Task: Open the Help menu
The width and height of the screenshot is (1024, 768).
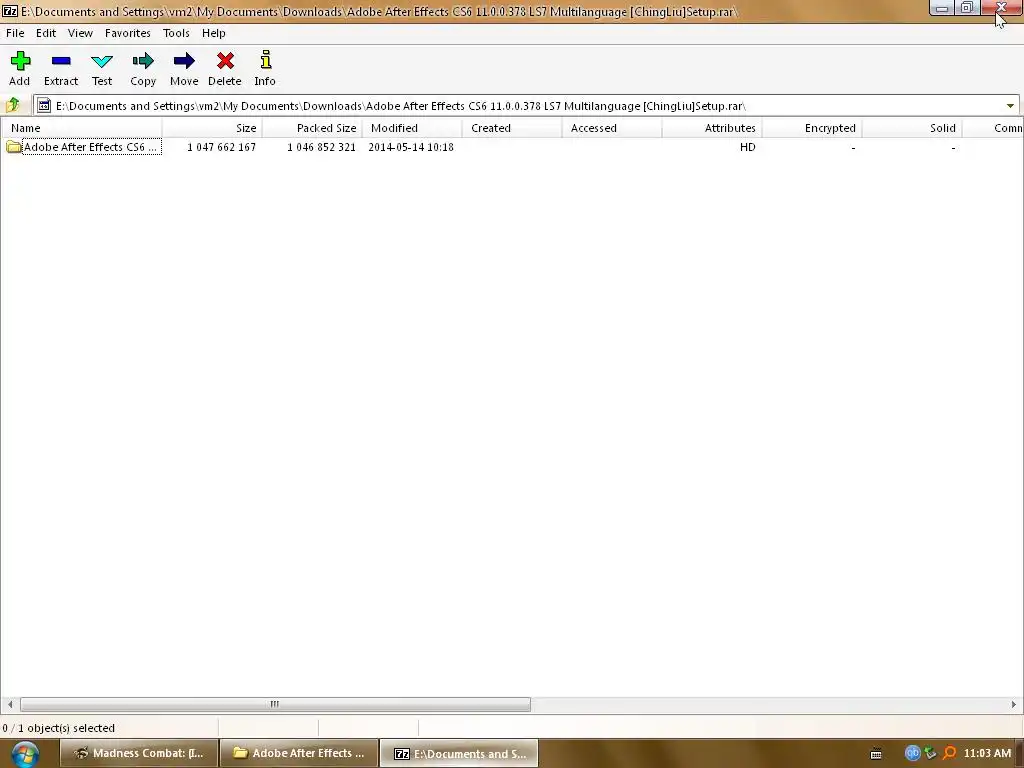Action: (x=214, y=33)
